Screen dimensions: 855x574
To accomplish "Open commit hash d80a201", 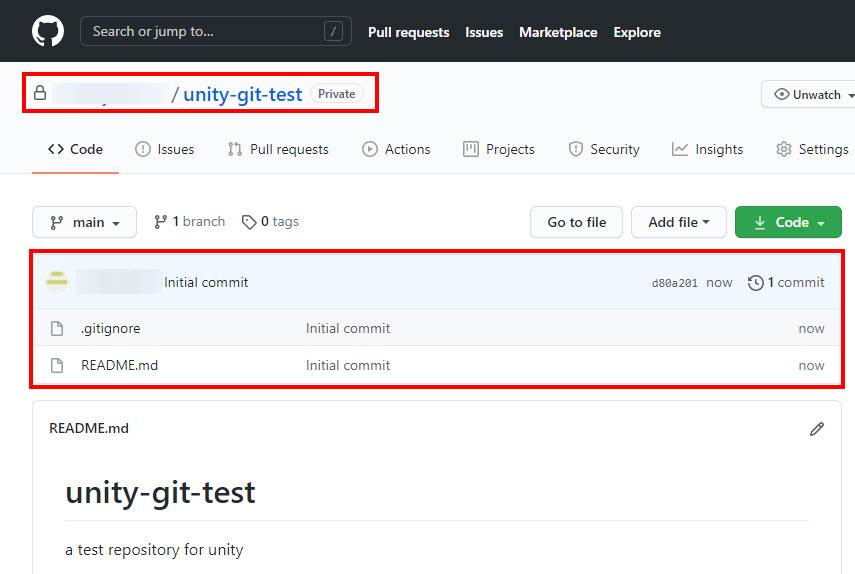I will point(675,283).
